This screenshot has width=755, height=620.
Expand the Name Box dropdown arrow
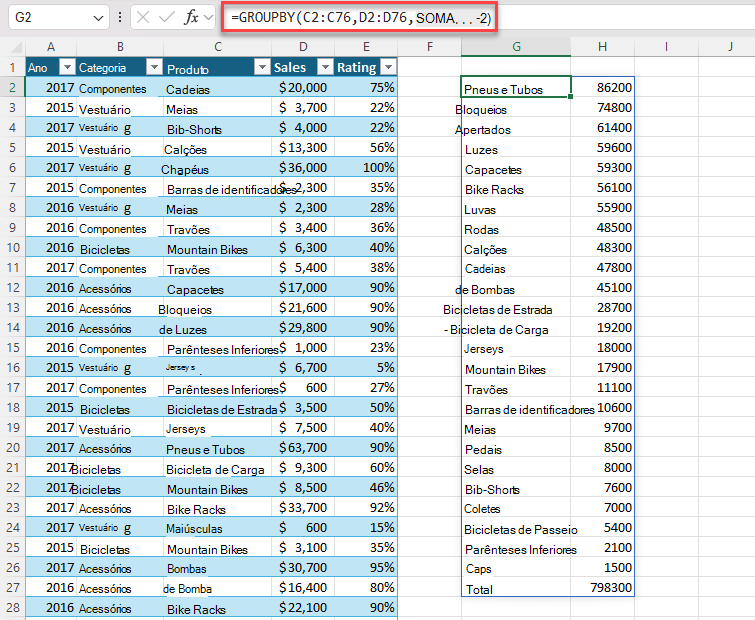[98, 18]
